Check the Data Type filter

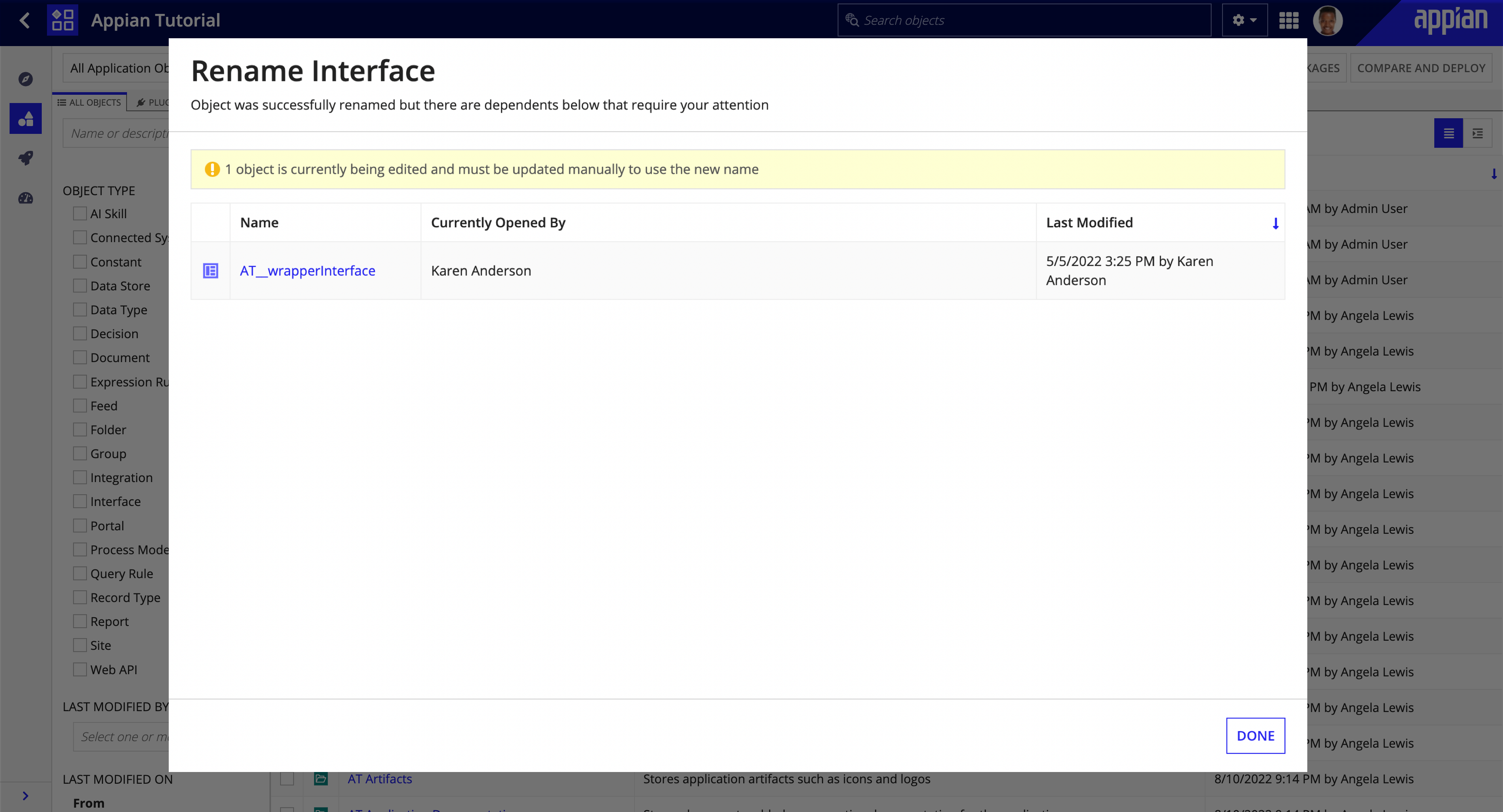80,310
